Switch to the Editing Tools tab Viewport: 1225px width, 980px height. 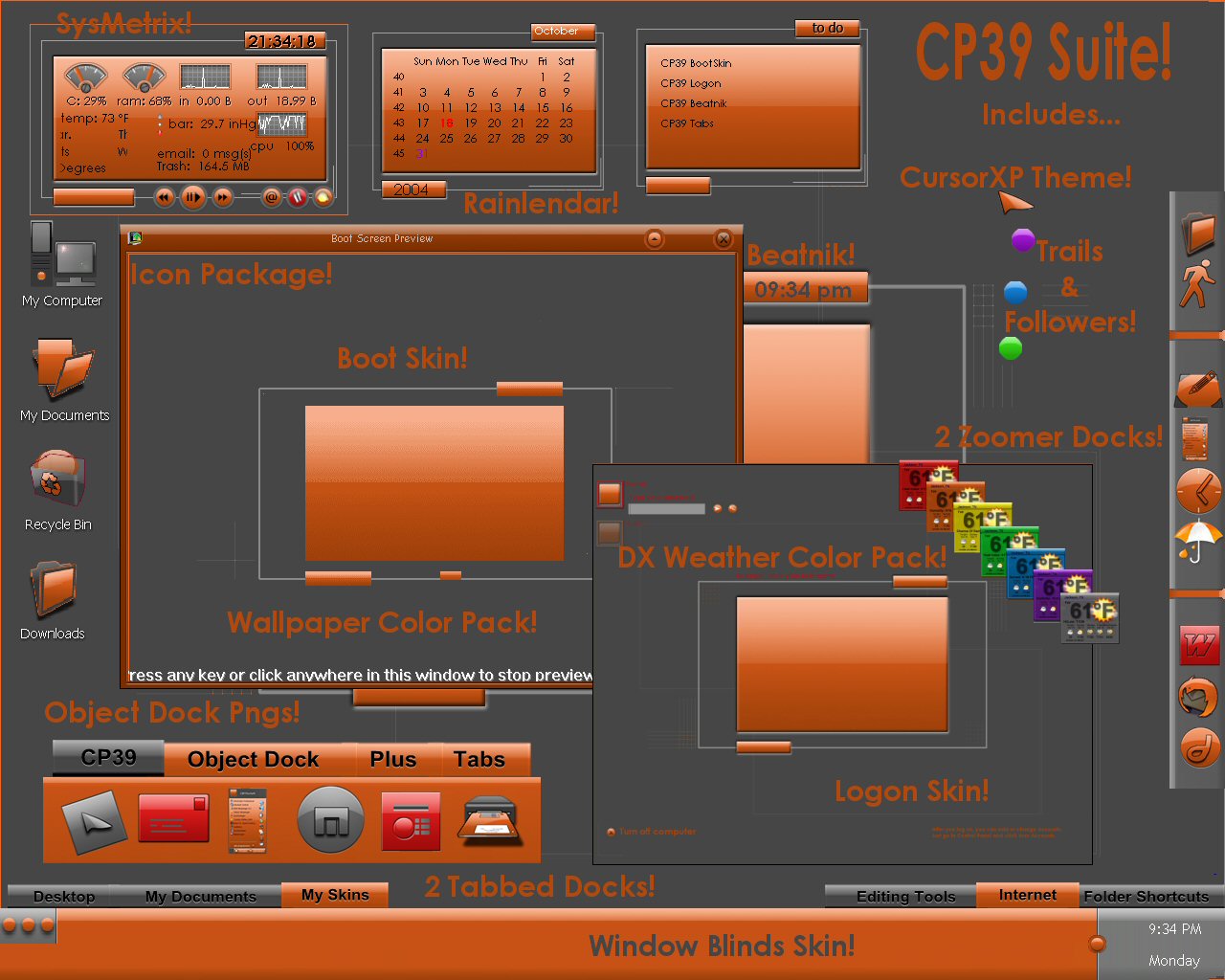point(905,897)
